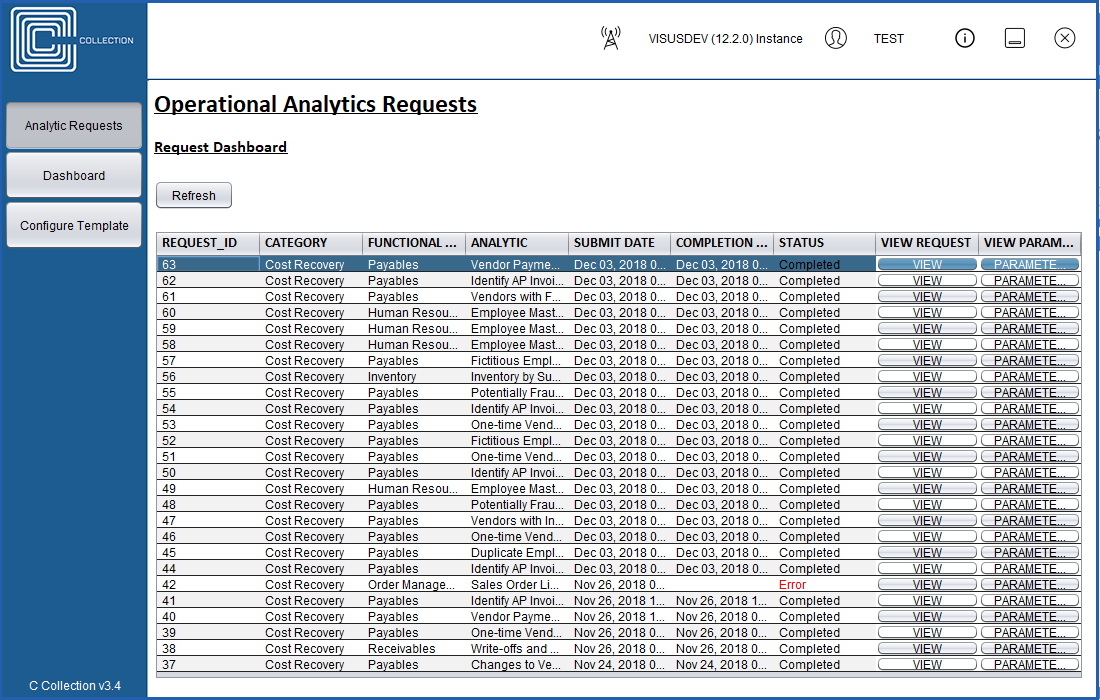
Task: Click Sales Order Li... analytic cell
Action: tap(516, 585)
